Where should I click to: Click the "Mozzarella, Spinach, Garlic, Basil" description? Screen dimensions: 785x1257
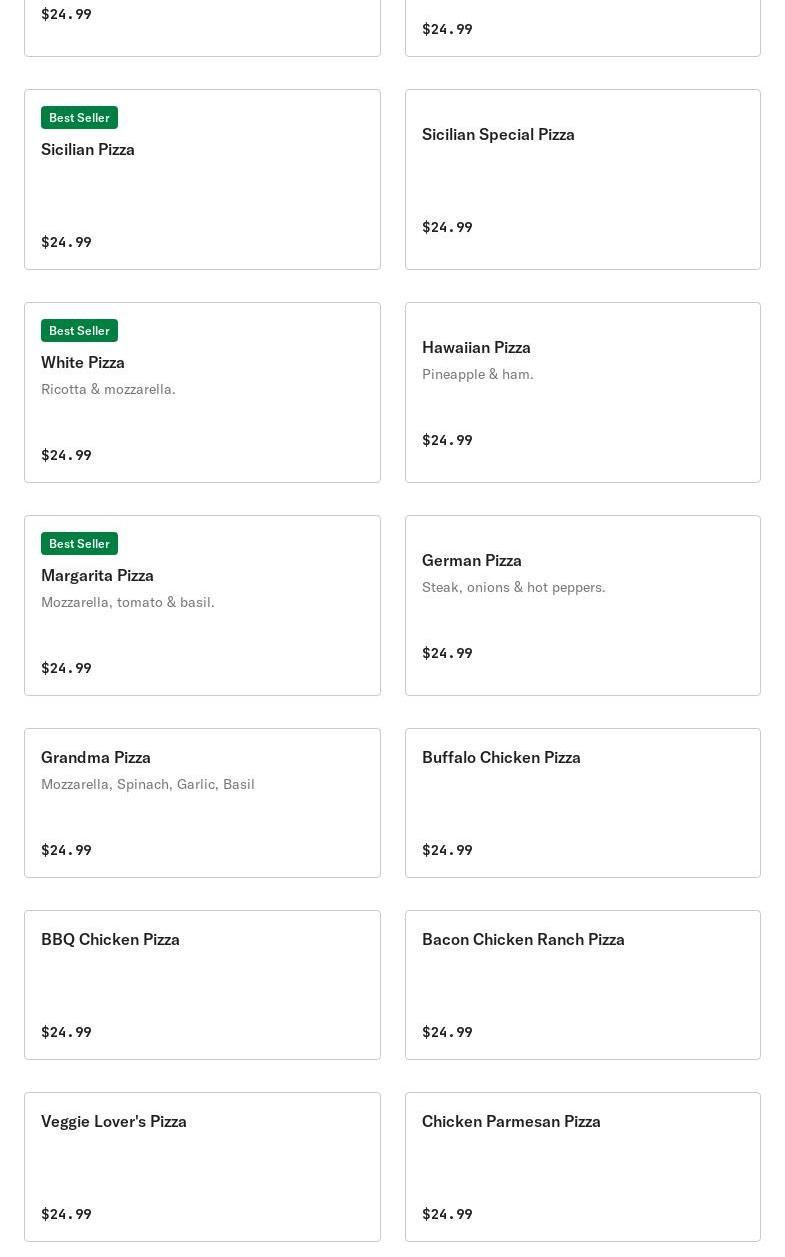148,784
